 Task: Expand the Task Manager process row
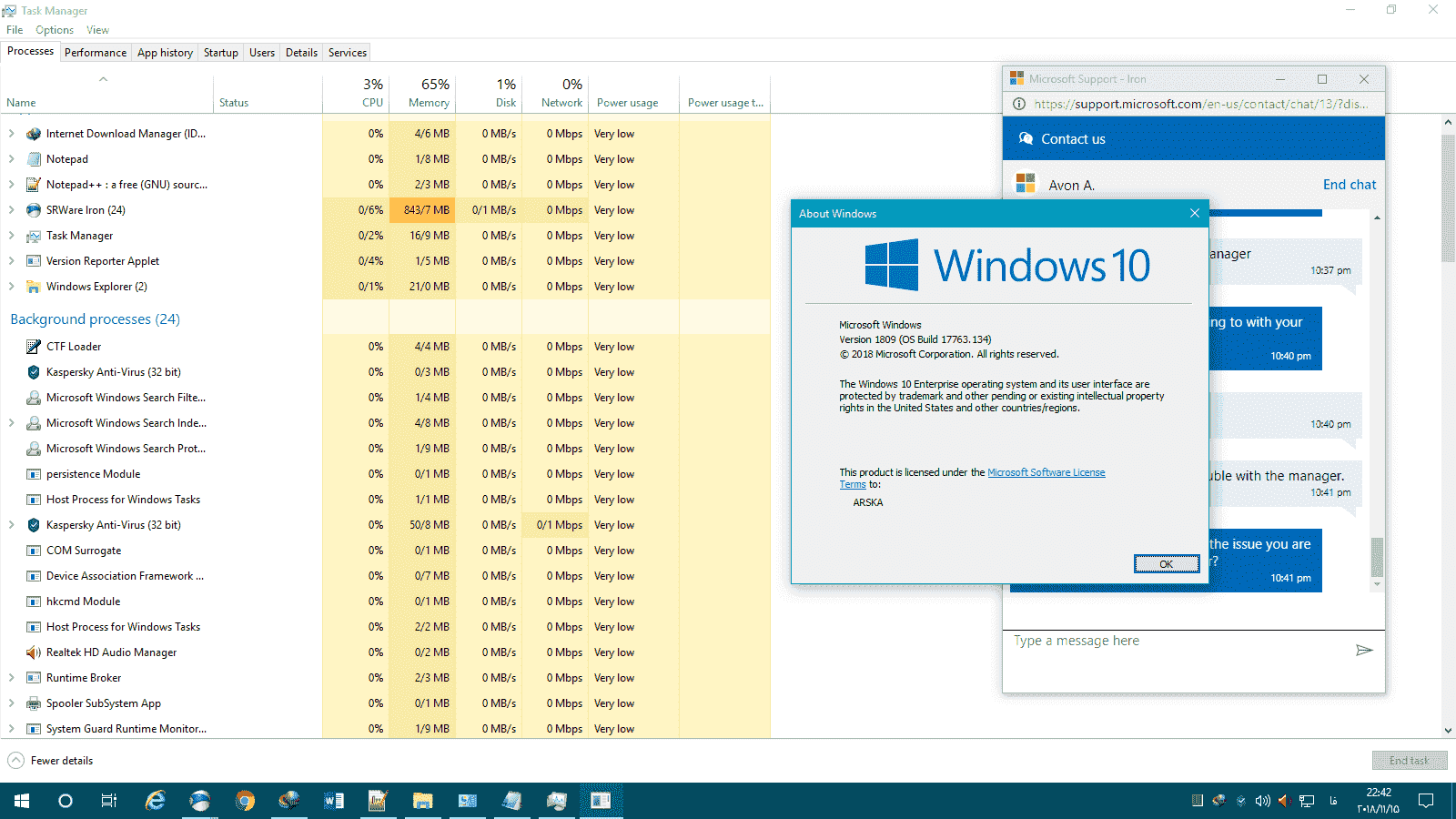(11, 236)
